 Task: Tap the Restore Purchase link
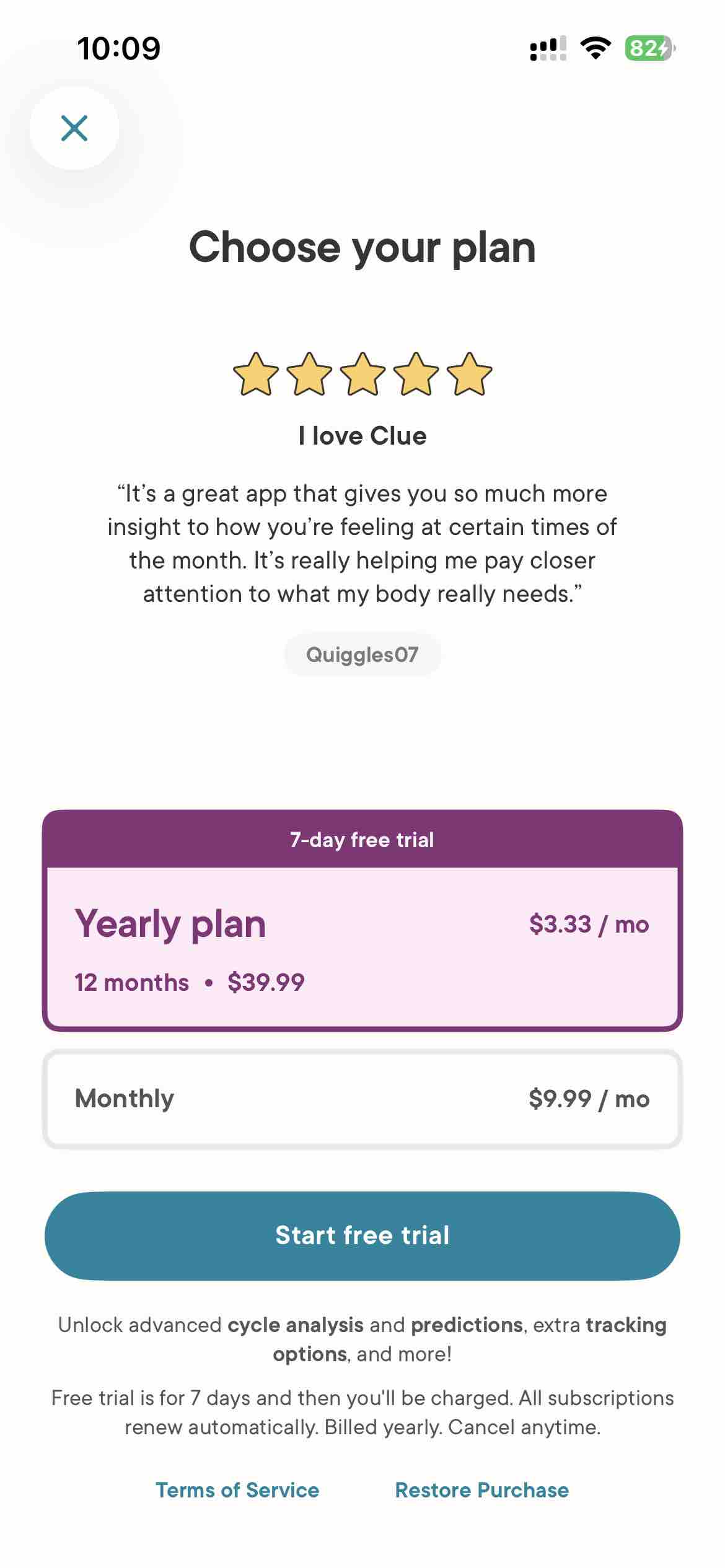[x=481, y=1490]
